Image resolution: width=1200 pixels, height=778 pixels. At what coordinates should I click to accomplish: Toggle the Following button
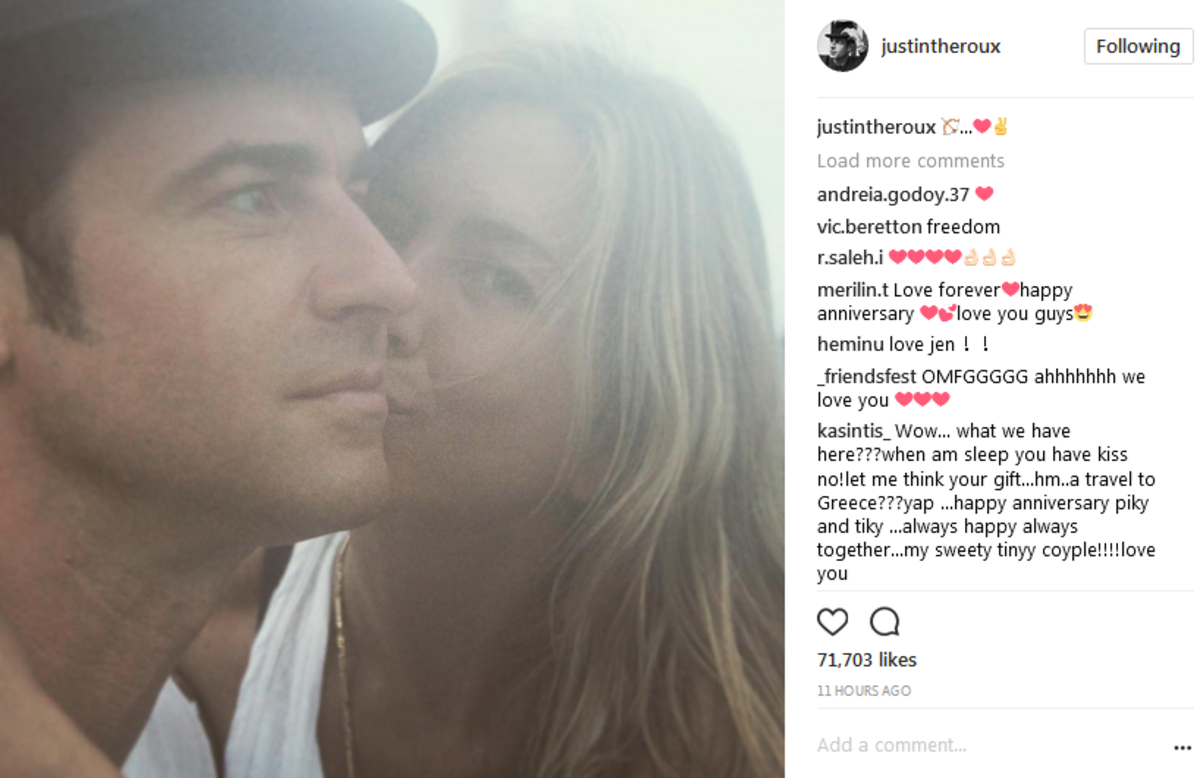[x=1138, y=46]
